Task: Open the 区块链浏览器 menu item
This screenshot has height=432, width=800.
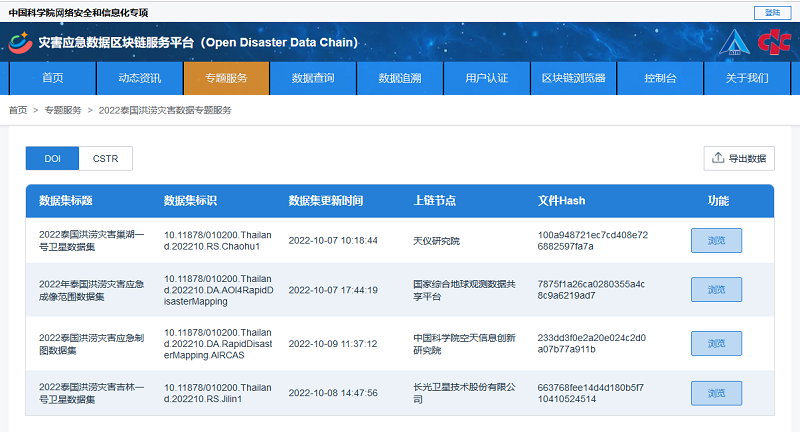Action: coord(573,78)
